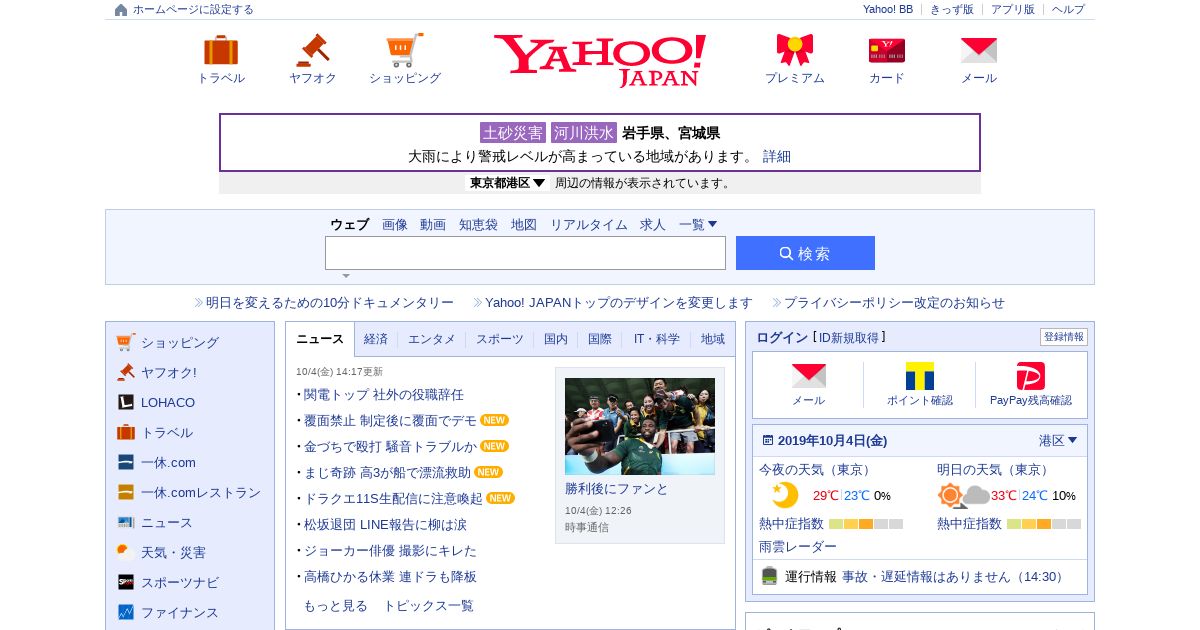Select the 地図 search tab
This screenshot has width=1200, height=630.
pyautogui.click(x=524, y=225)
